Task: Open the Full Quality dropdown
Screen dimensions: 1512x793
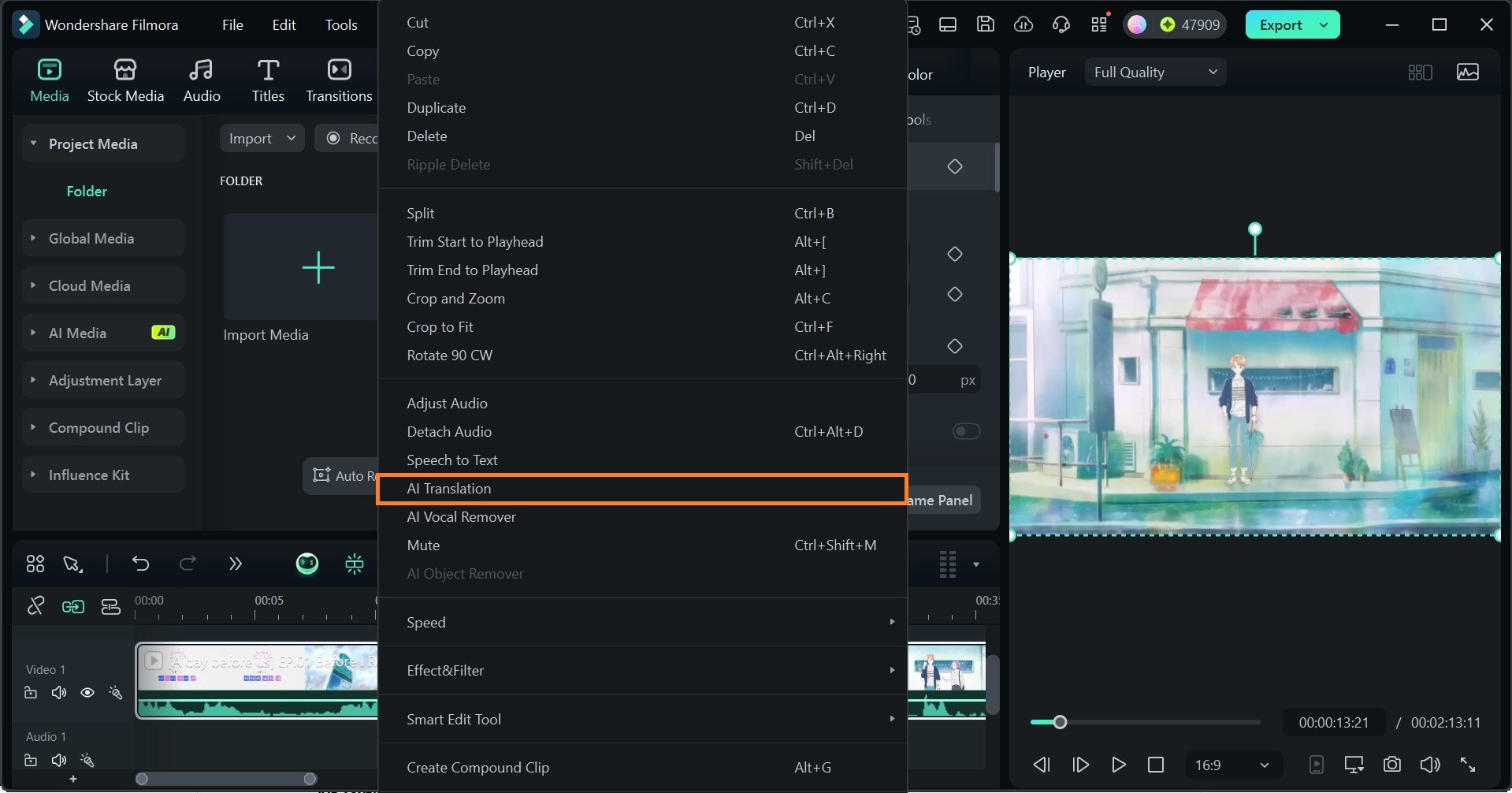Action: 1155,73
